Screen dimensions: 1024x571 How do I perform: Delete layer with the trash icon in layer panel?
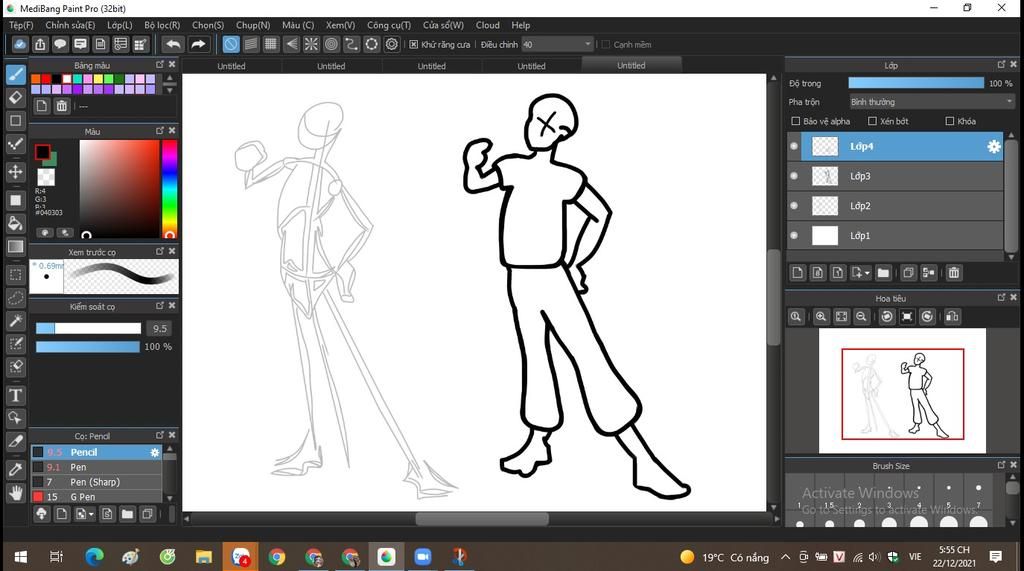coord(953,272)
